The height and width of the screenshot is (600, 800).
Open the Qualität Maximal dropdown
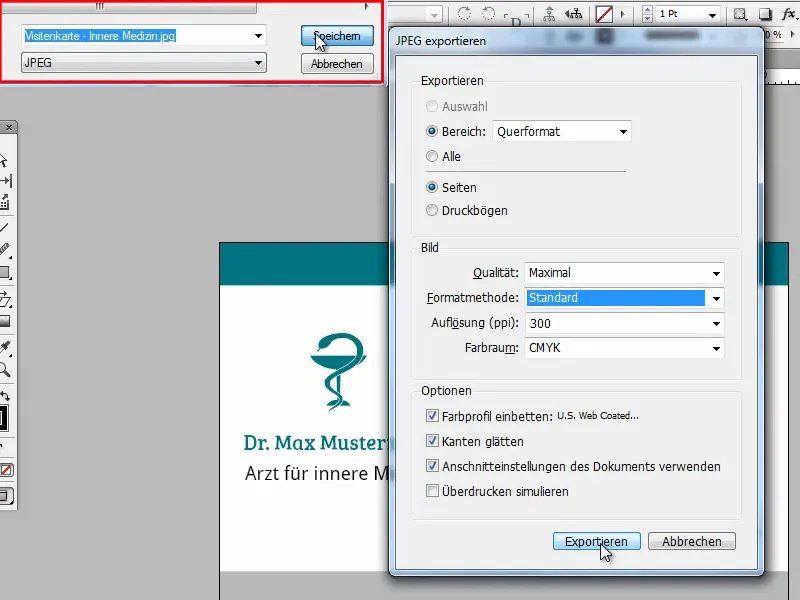[624, 273]
